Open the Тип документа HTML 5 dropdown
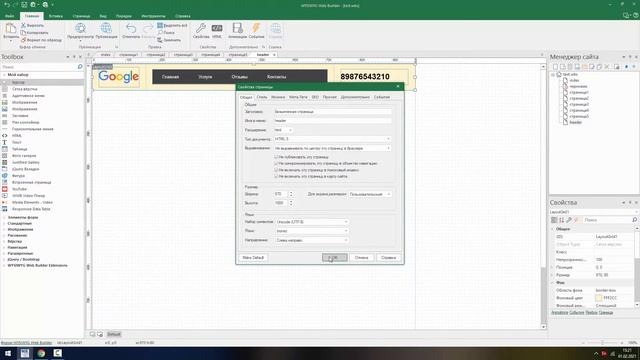This screenshot has width=640, height=360. [332, 139]
